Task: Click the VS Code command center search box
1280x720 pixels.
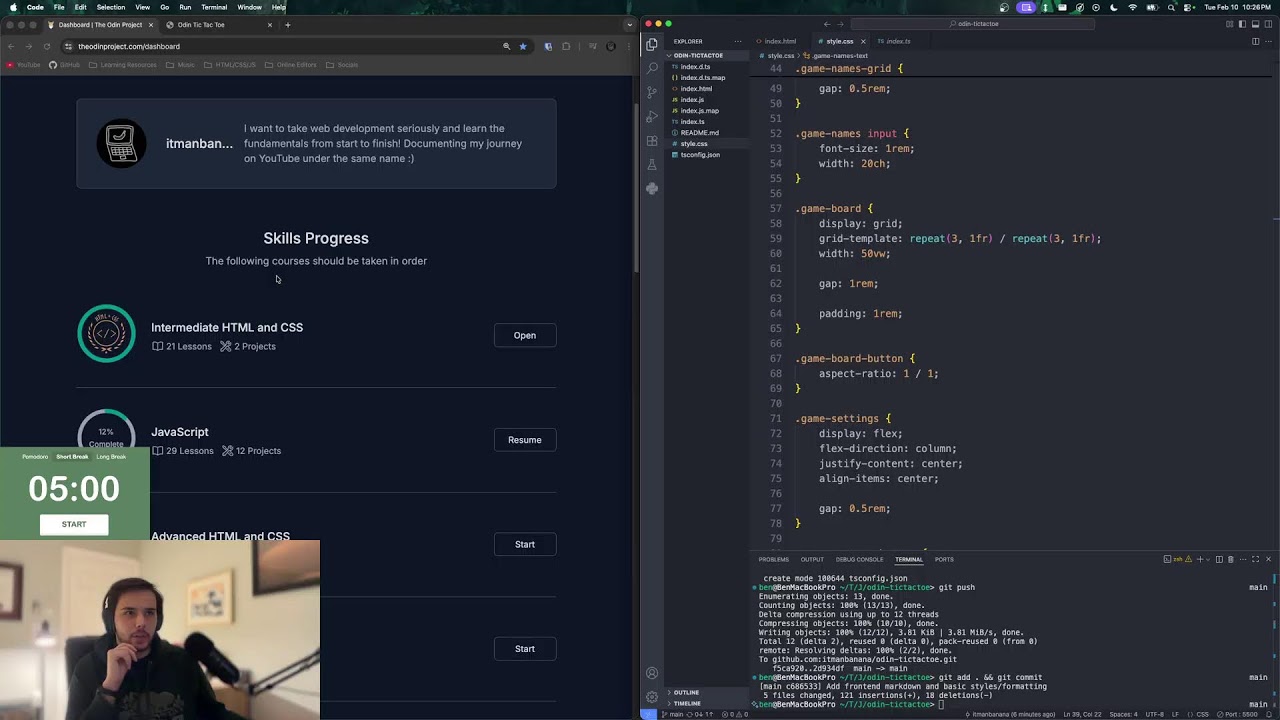Action: click(972, 23)
